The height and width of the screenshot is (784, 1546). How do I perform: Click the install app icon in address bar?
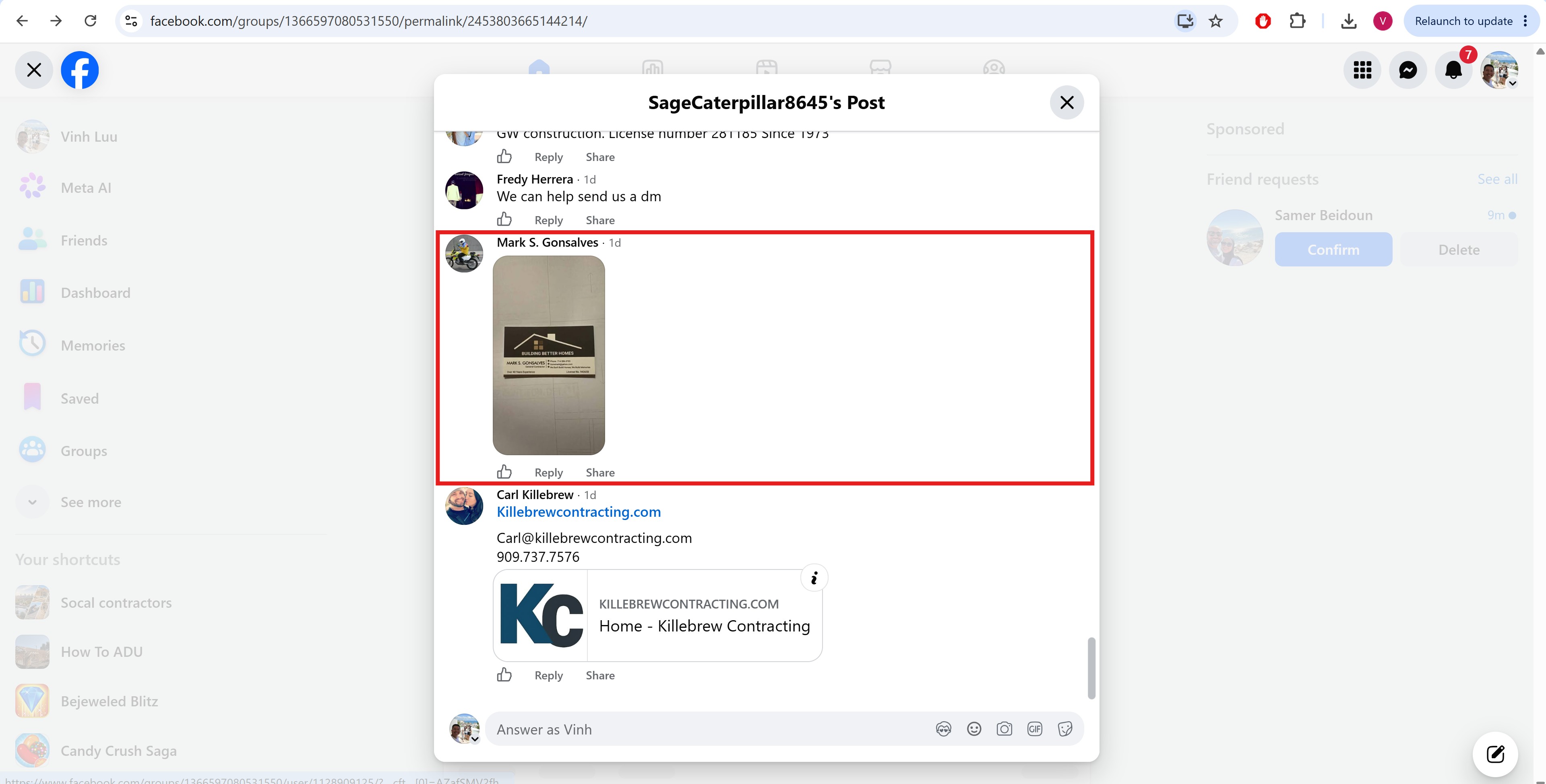(x=1185, y=21)
